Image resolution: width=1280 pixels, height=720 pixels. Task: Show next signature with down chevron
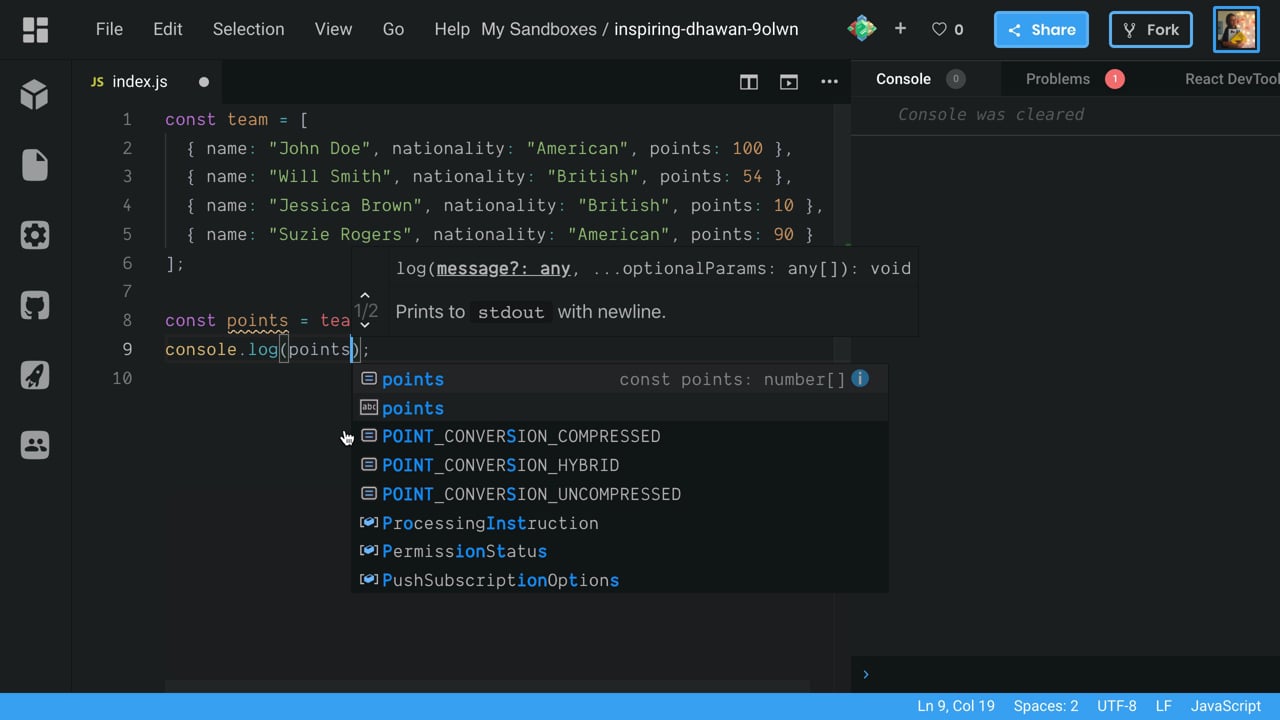pos(365,324)
